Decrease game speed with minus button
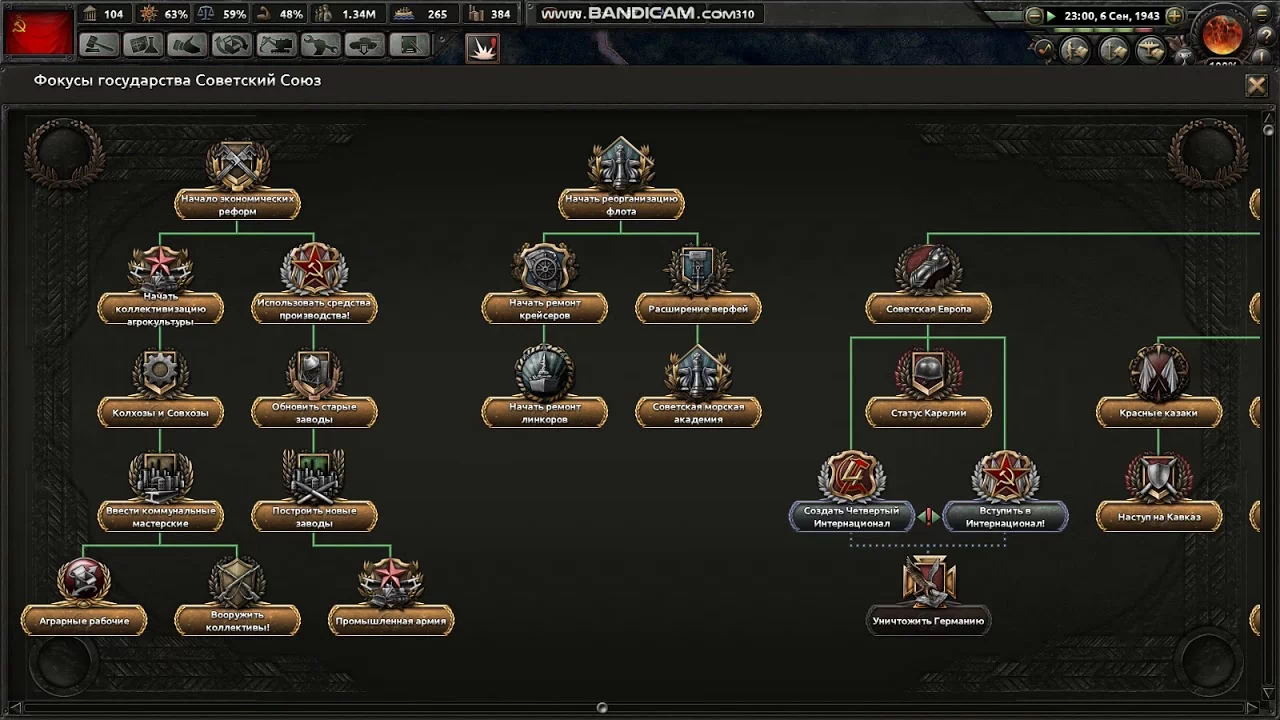 point(1034,16)
